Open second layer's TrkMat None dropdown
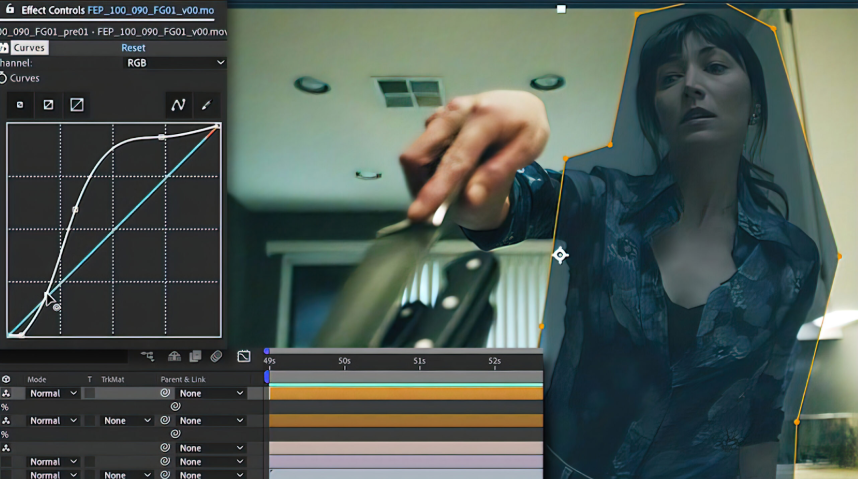858x479 pixels. click(x=127, y=421)
